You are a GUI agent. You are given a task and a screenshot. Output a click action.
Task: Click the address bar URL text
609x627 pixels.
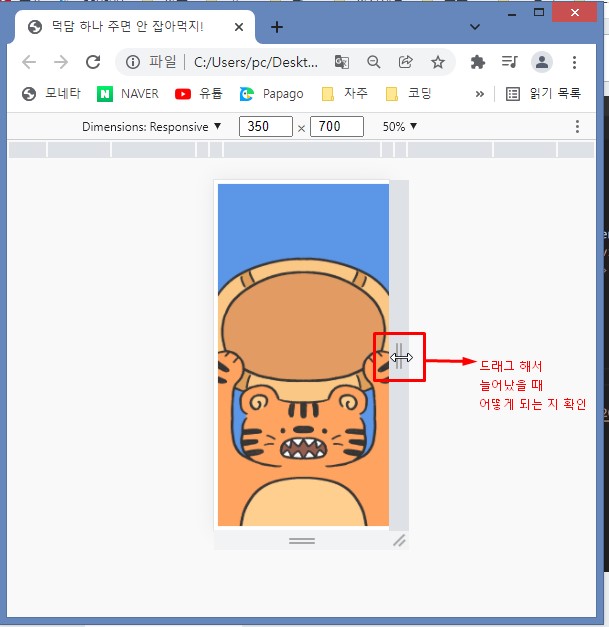[x=256, y=62]
